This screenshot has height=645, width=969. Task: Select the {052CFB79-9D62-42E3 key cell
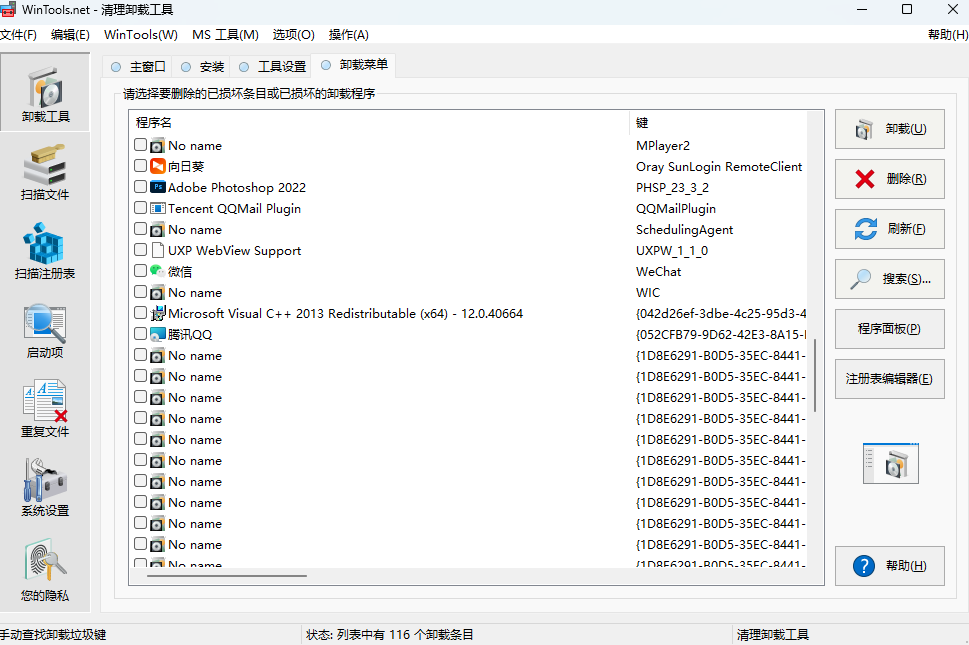(x=721, y=335)
